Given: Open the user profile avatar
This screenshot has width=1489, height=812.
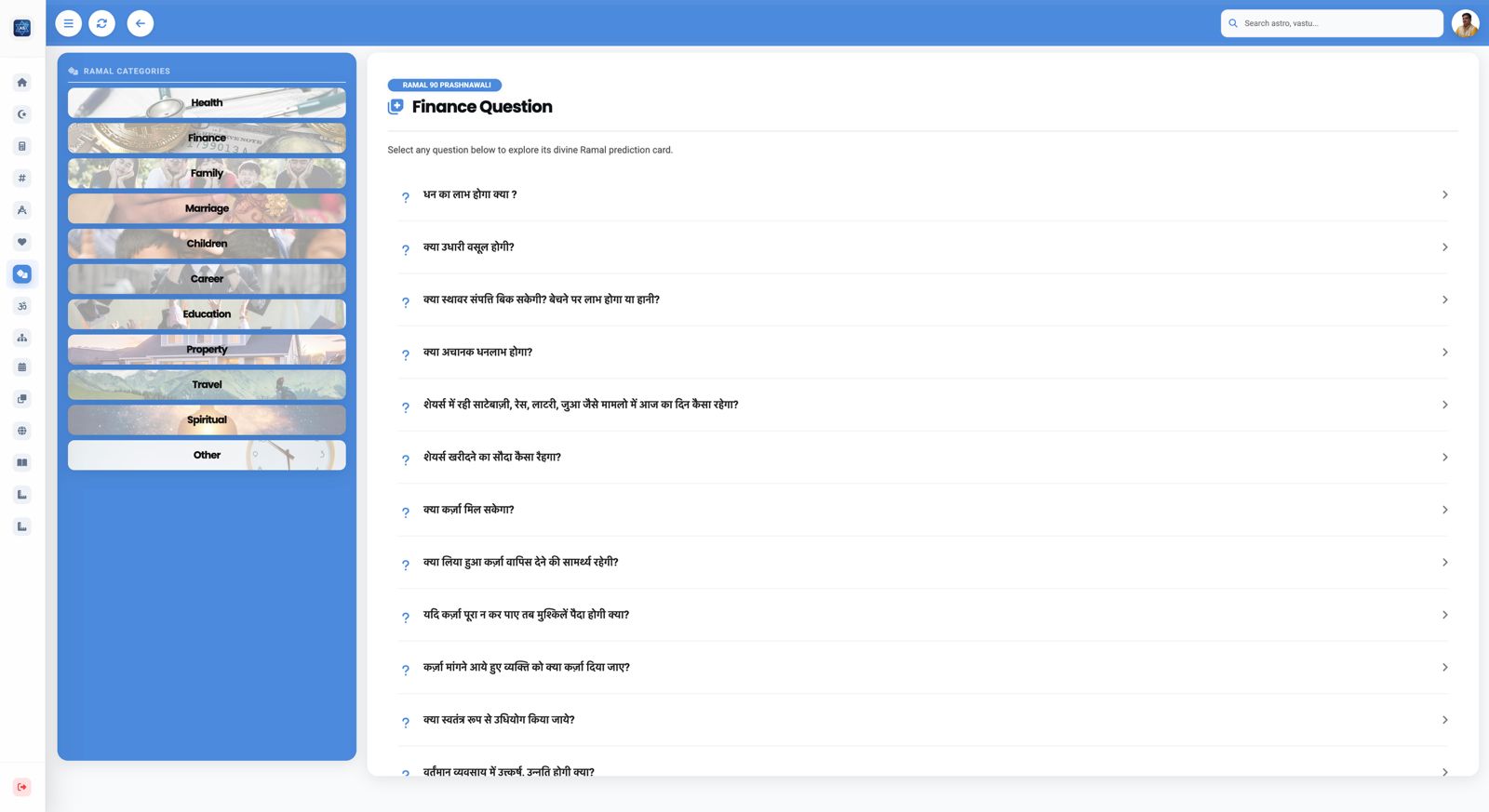Looking at the screenshot, I should pyautogui.click(x=1465, y=23).
